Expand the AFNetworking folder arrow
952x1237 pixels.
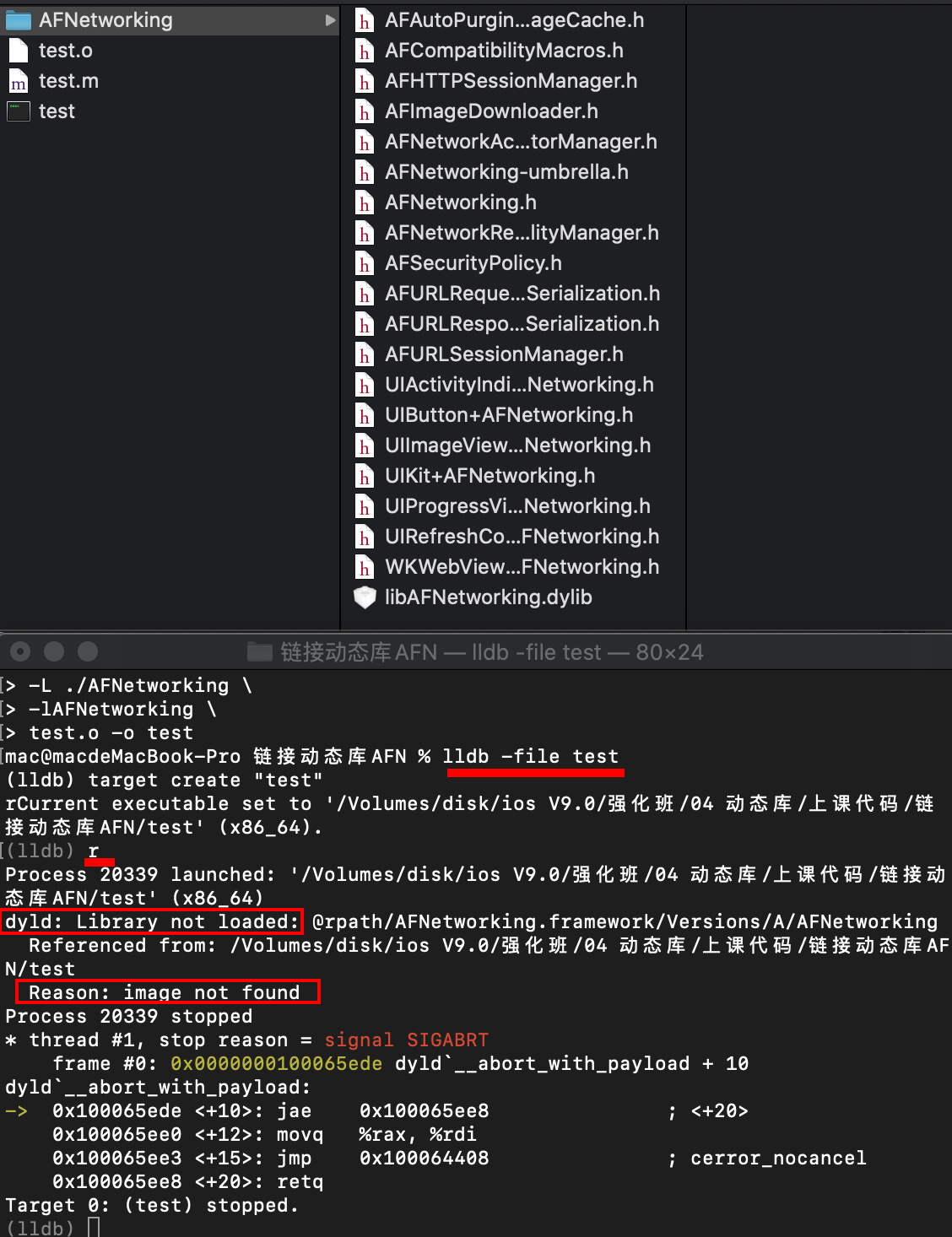coord(330,20)
